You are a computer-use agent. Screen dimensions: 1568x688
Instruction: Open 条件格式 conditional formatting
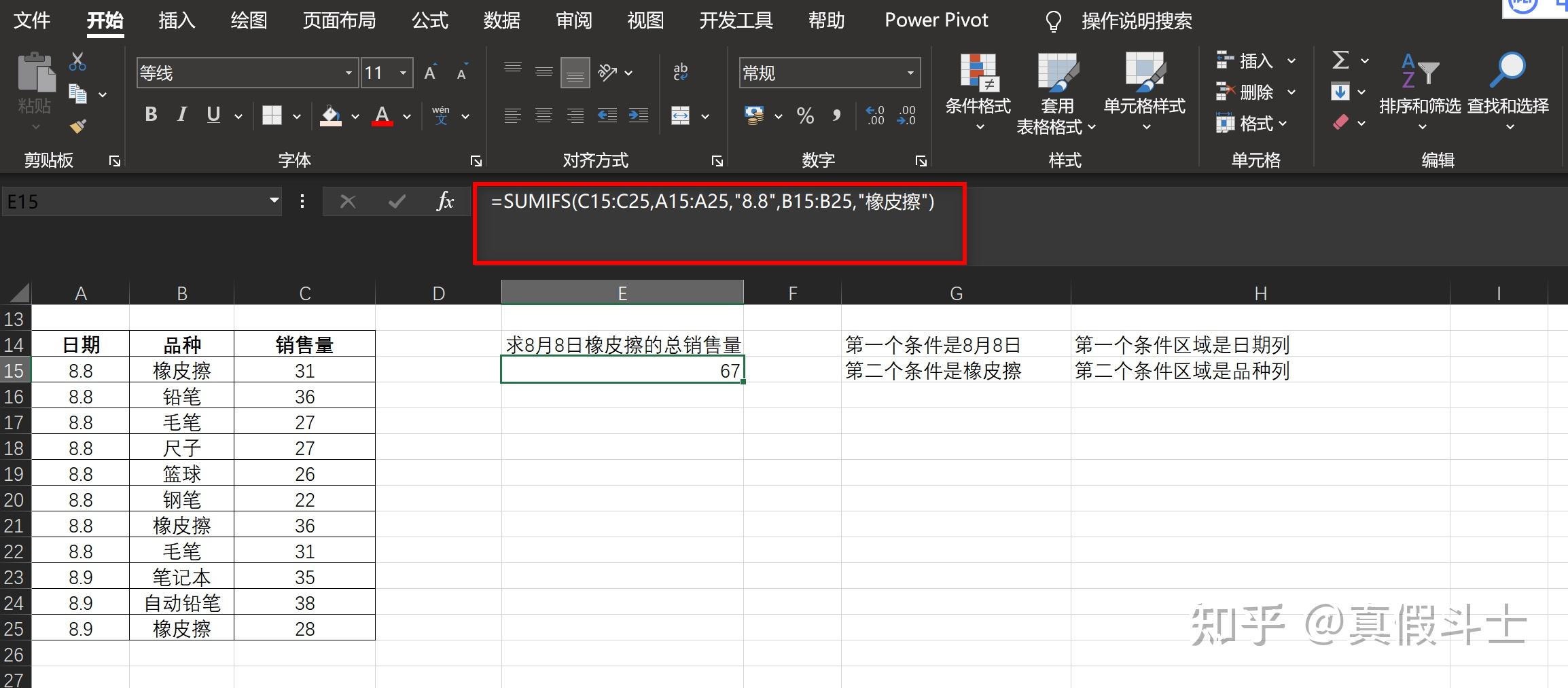pos(978,92)
